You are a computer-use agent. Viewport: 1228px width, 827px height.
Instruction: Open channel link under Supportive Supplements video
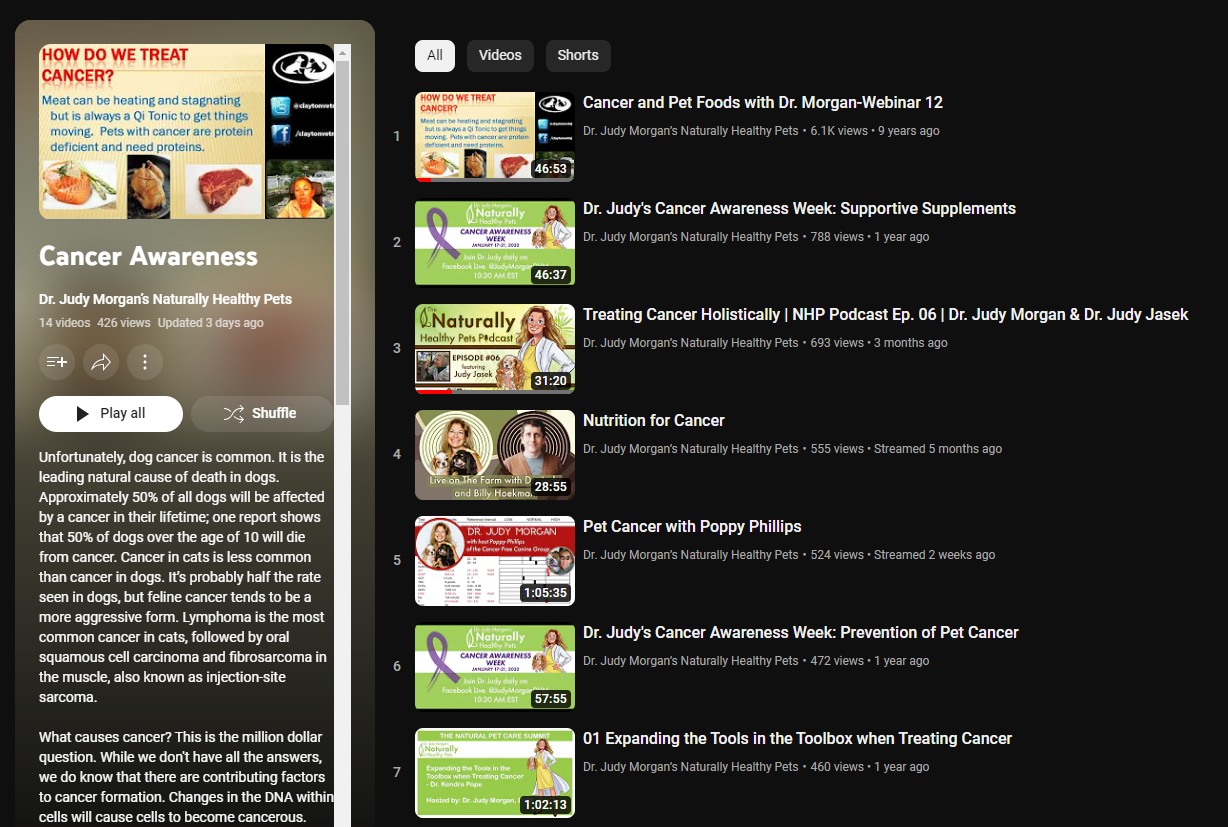pos(691,237)
